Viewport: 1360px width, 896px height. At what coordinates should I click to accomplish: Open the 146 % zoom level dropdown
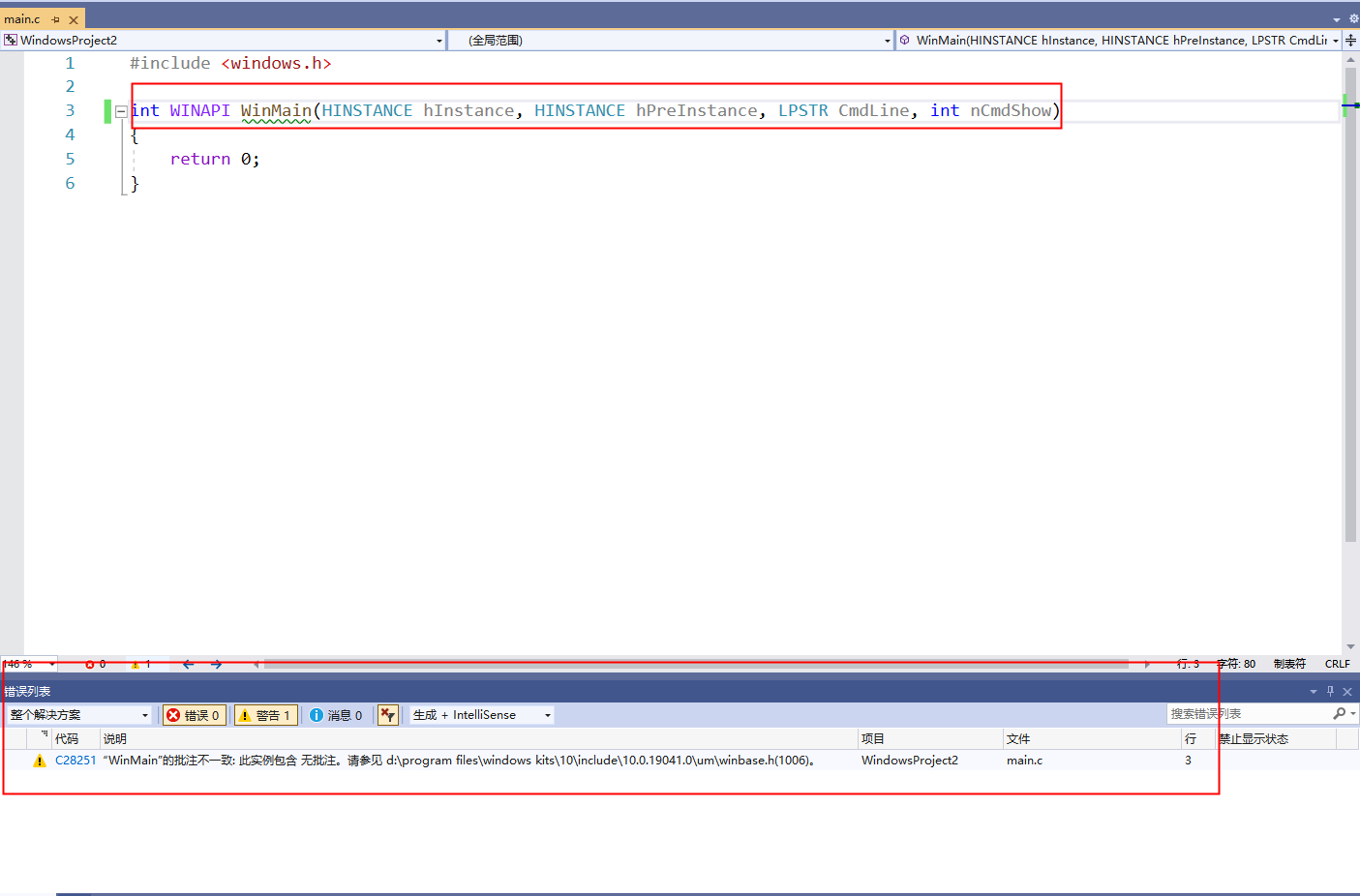[52, 664]
